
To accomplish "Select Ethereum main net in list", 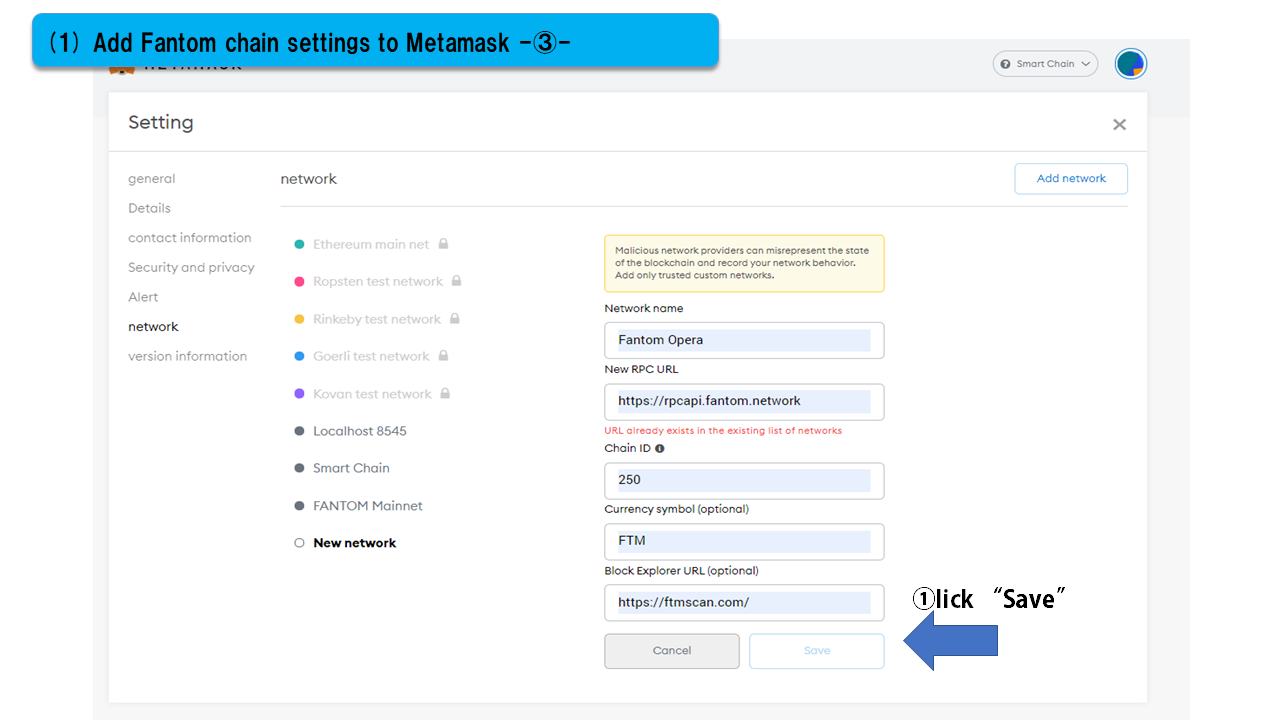I will click(371, 244).
